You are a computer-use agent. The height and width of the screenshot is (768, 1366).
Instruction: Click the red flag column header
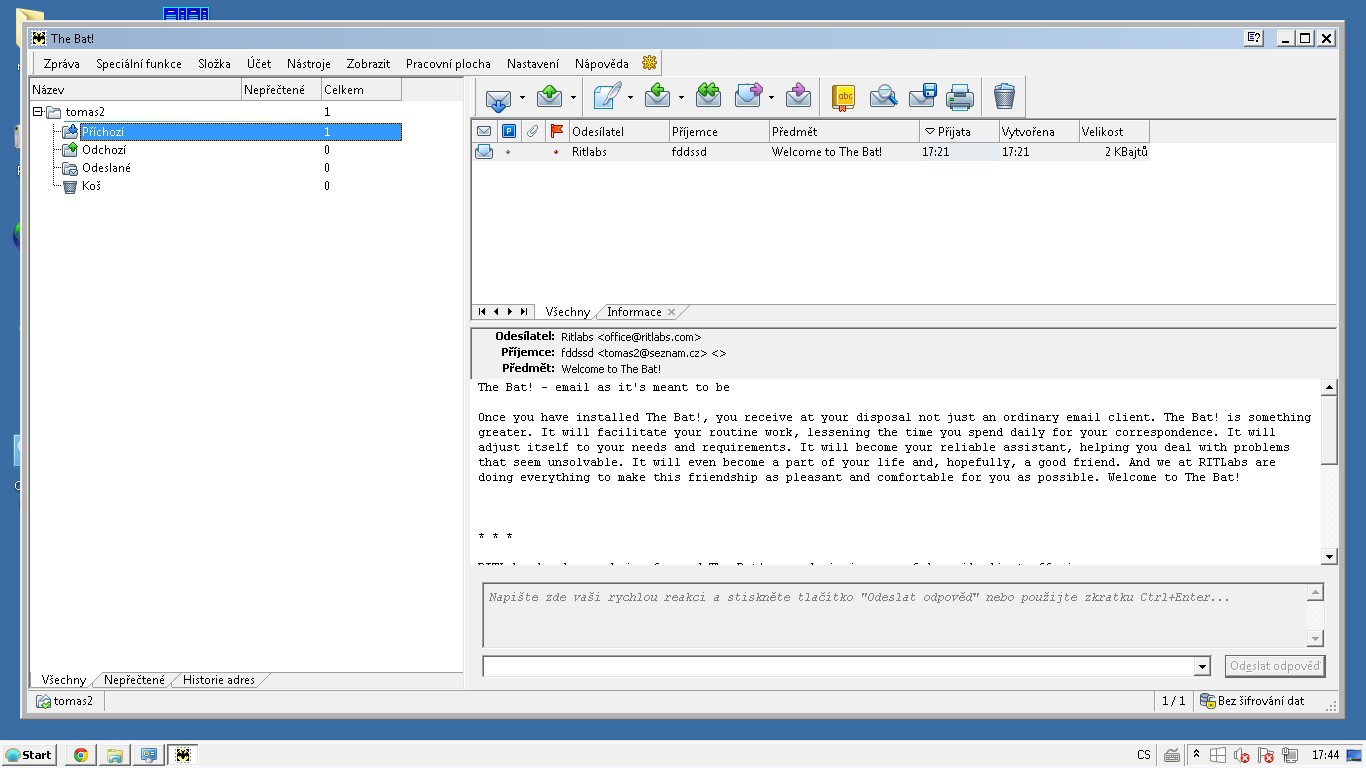coord(557,131)
